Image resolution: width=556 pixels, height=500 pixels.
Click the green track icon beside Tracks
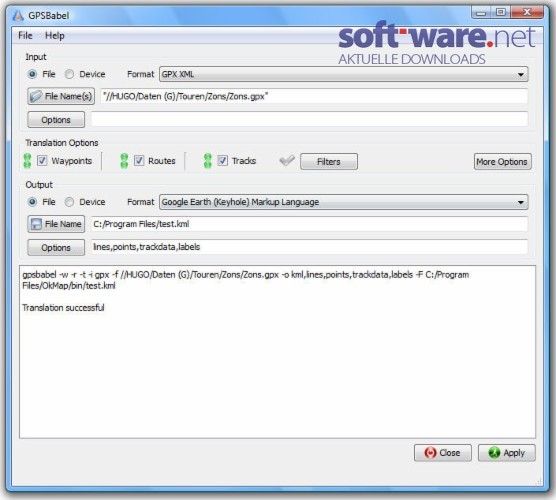tap(208, 161)
